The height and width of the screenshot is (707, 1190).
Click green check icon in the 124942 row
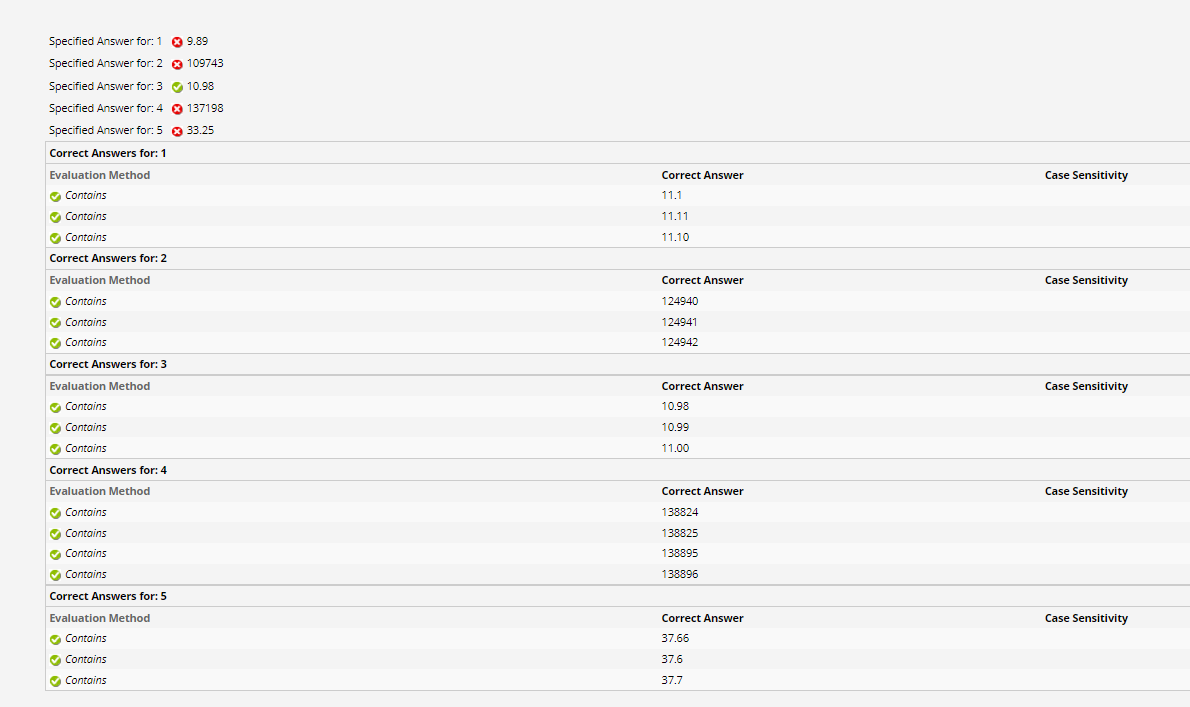coord(55,344)
